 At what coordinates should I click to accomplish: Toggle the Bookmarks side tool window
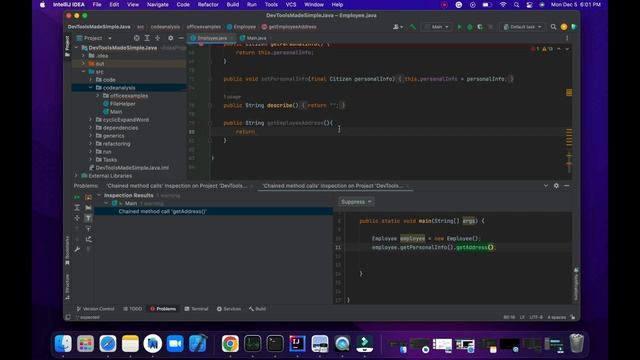pos(67,251)
